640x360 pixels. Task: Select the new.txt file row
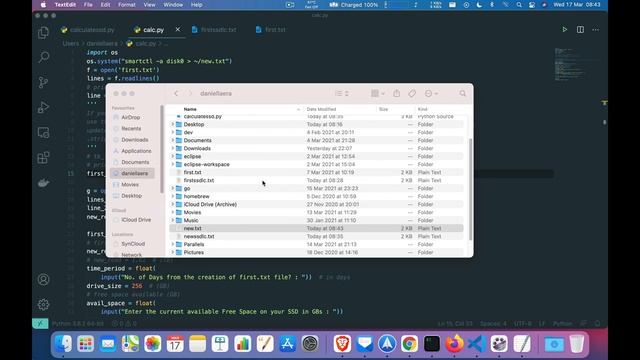[x=316, y=229]
